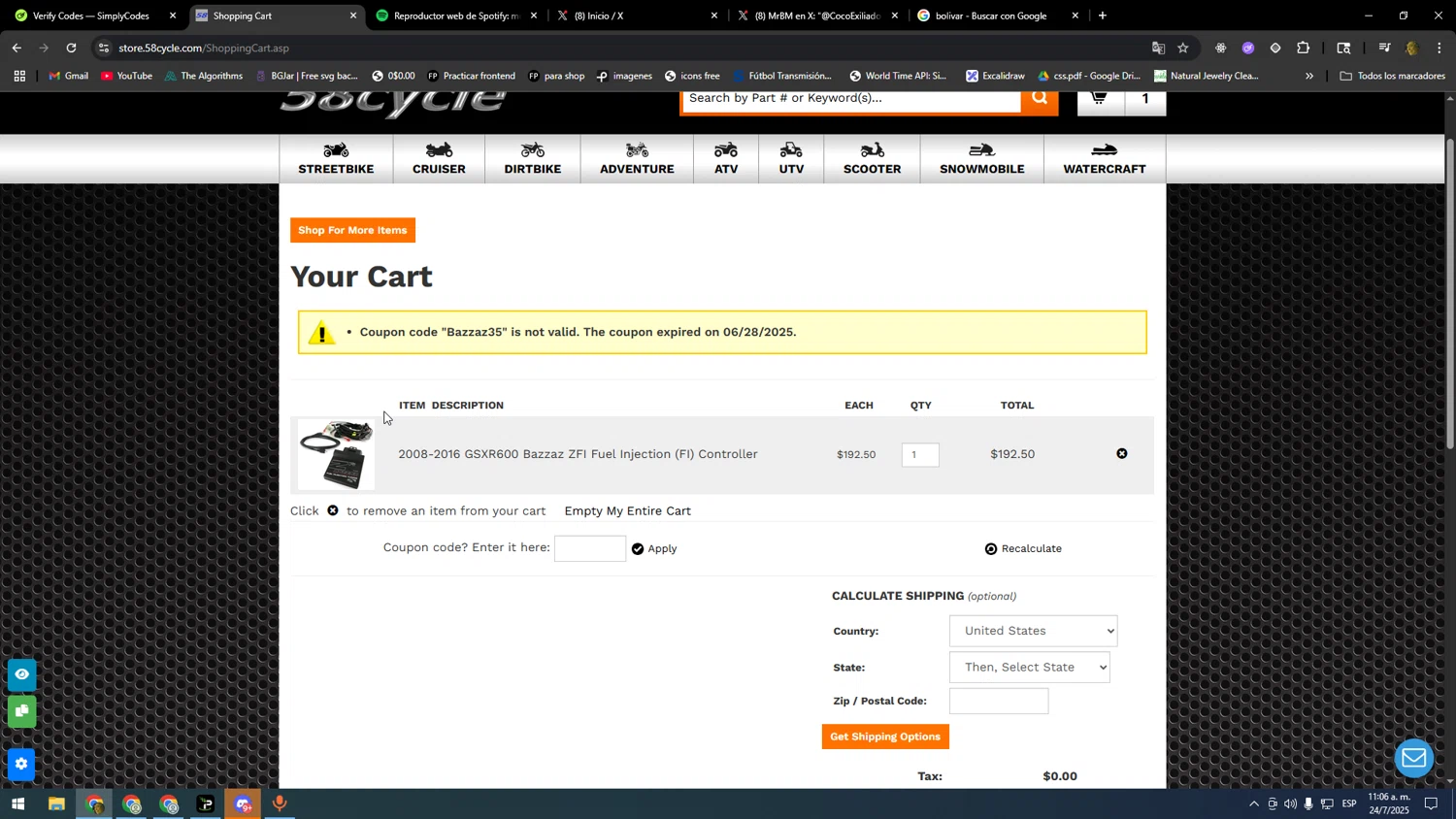Open the YouTube bookmark

(x=127, y=76)
